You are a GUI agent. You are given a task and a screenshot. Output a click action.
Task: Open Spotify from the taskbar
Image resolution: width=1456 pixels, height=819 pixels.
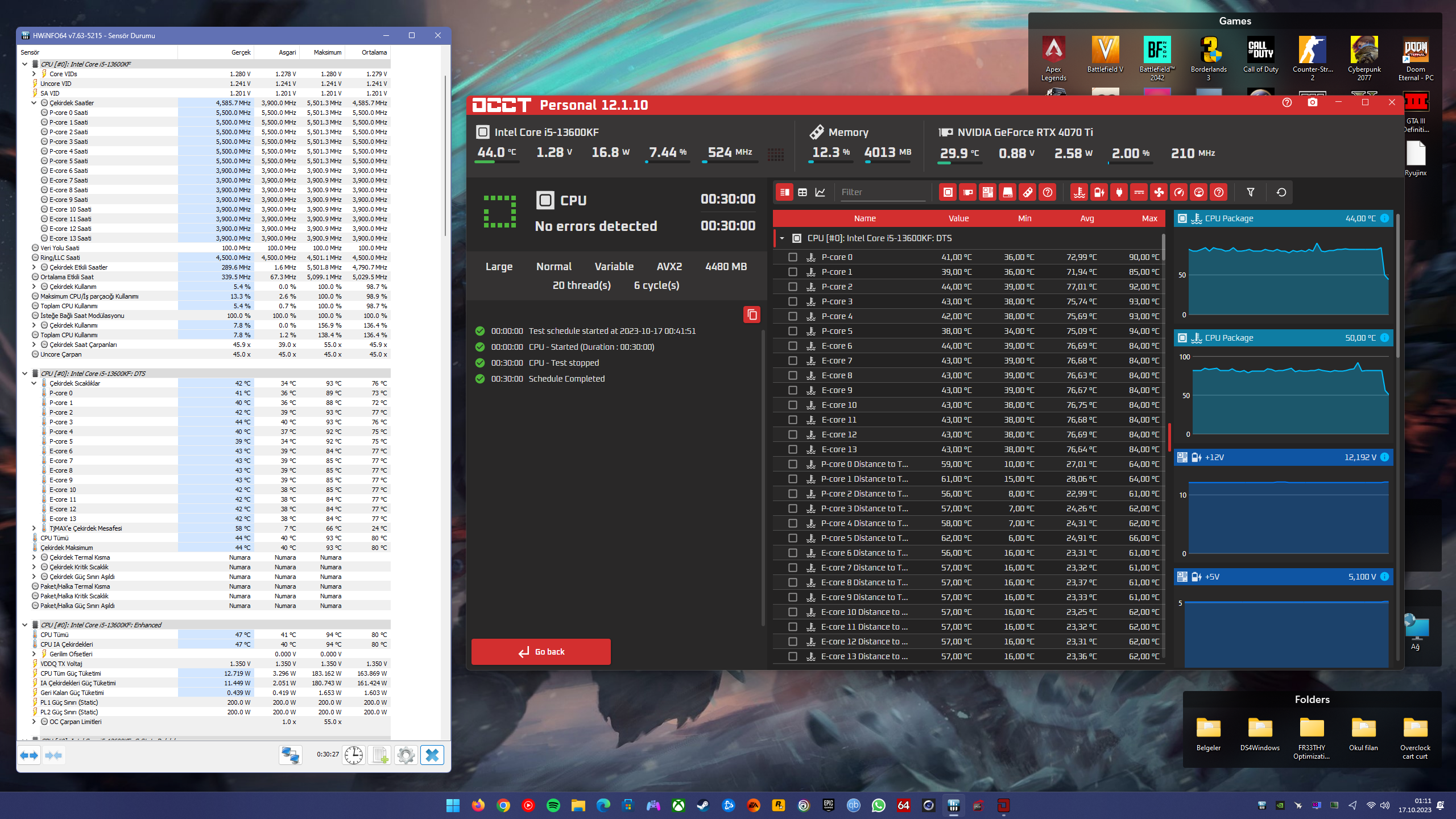pos(553,805)
